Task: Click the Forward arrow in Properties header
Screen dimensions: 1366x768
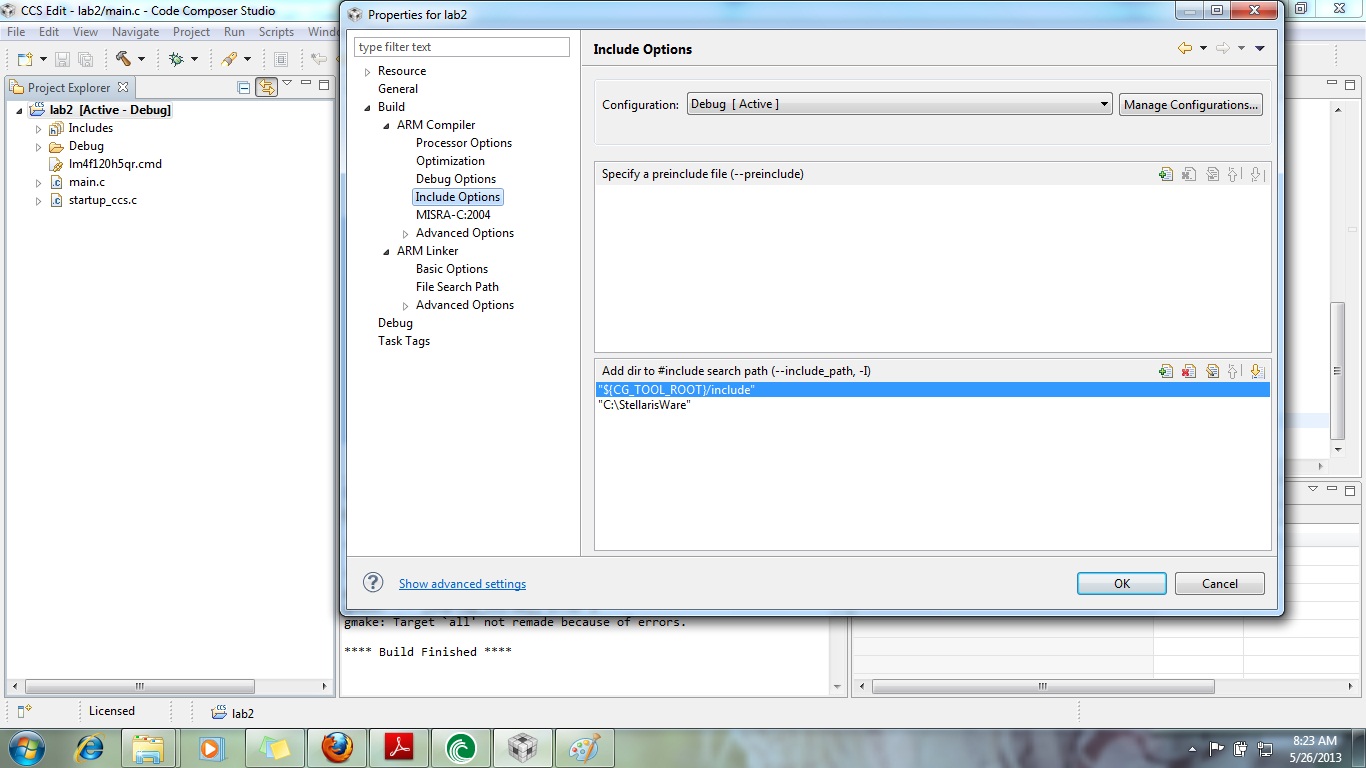Action: [x=1222, y=48]
